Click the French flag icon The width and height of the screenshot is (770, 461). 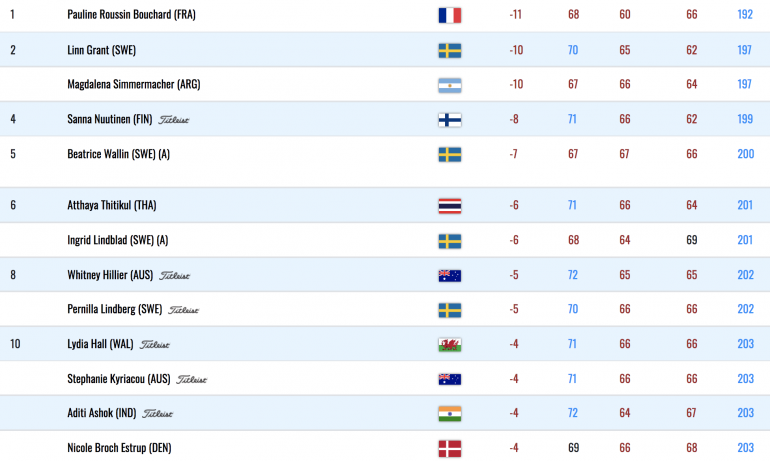coord(449,15)
